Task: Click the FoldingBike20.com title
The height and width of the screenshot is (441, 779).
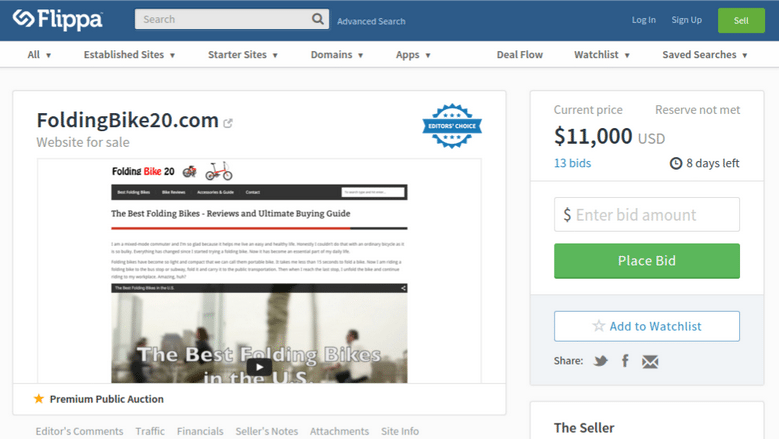Action: (x=128, y=120)
